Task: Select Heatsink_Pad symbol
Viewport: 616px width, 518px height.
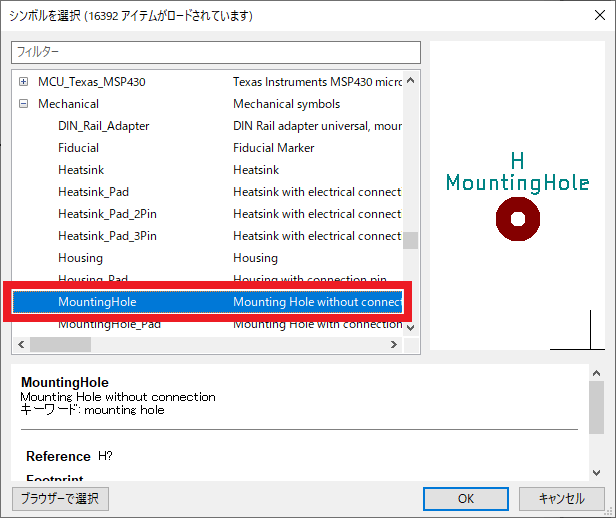Action: 93,192
